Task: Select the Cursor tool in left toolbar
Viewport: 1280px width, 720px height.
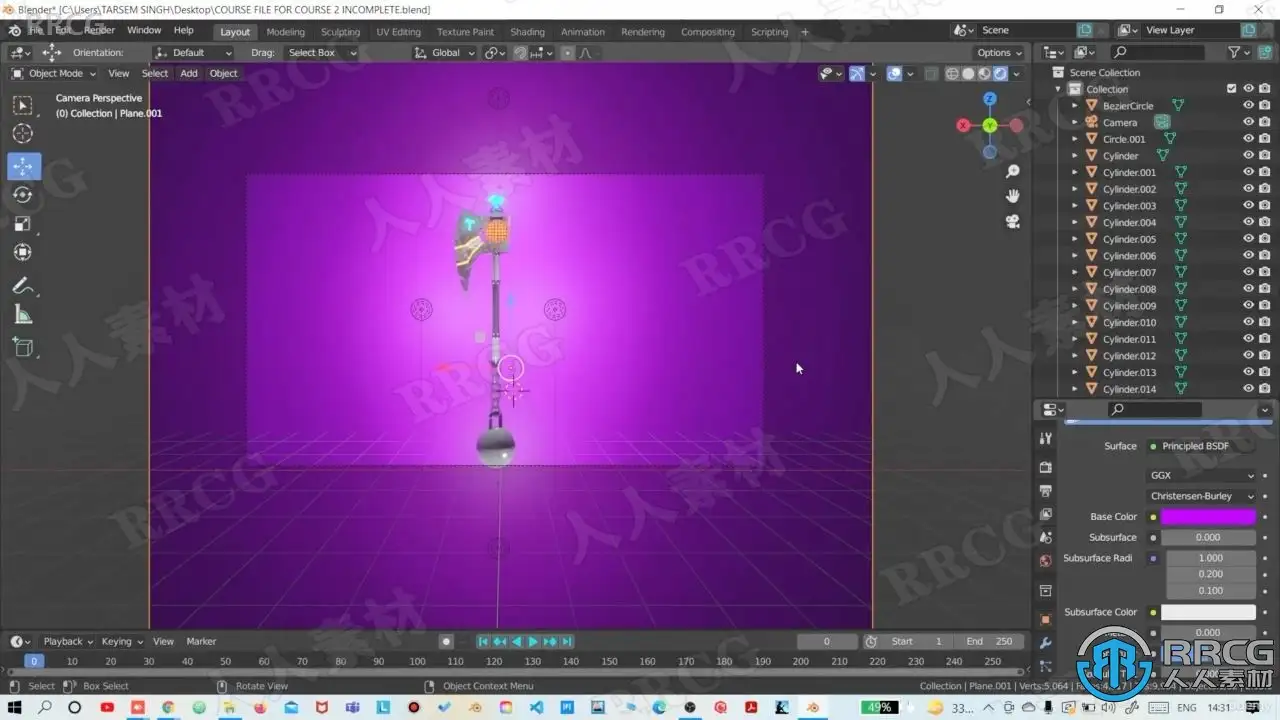Action: tap(22, 134)
